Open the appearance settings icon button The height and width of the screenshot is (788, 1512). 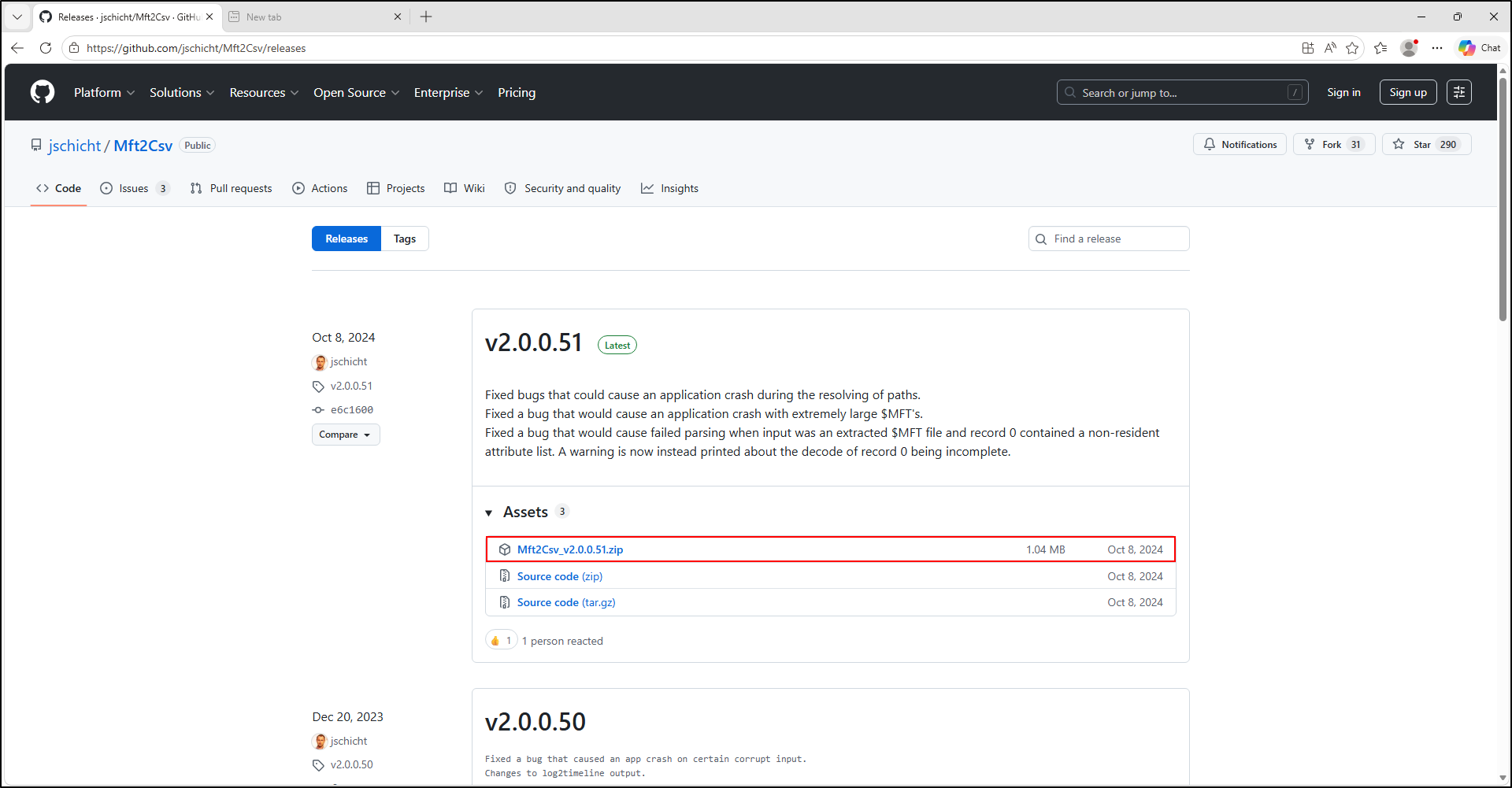point(1459,92)
